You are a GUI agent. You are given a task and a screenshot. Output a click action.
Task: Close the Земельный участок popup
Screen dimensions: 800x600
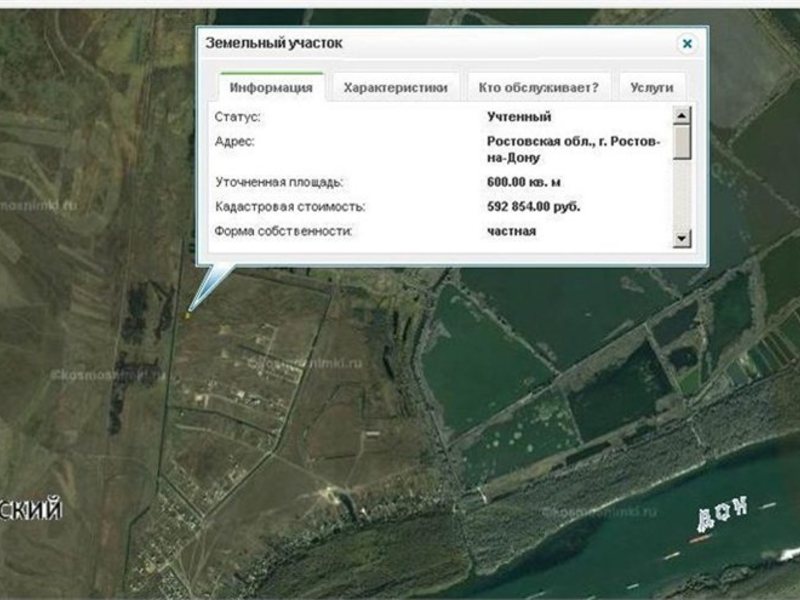click(687, 44)
